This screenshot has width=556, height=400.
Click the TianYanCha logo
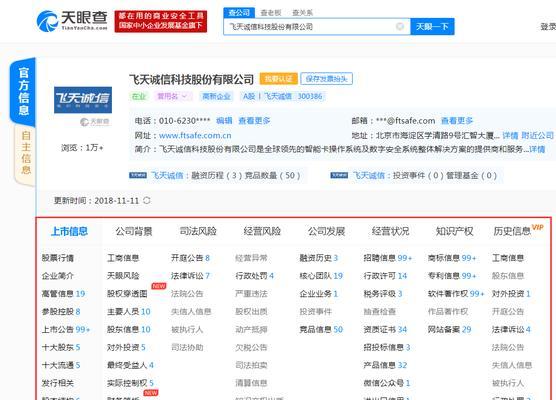tap(72, 21)
